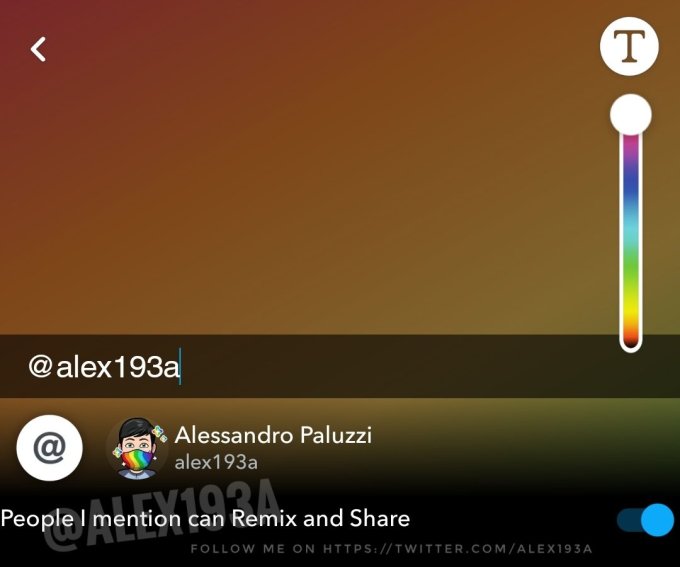Select the rainbow mask Bitmoji avatar
Viewport: 680px width, 567px height.
click(x=138, y=449)
